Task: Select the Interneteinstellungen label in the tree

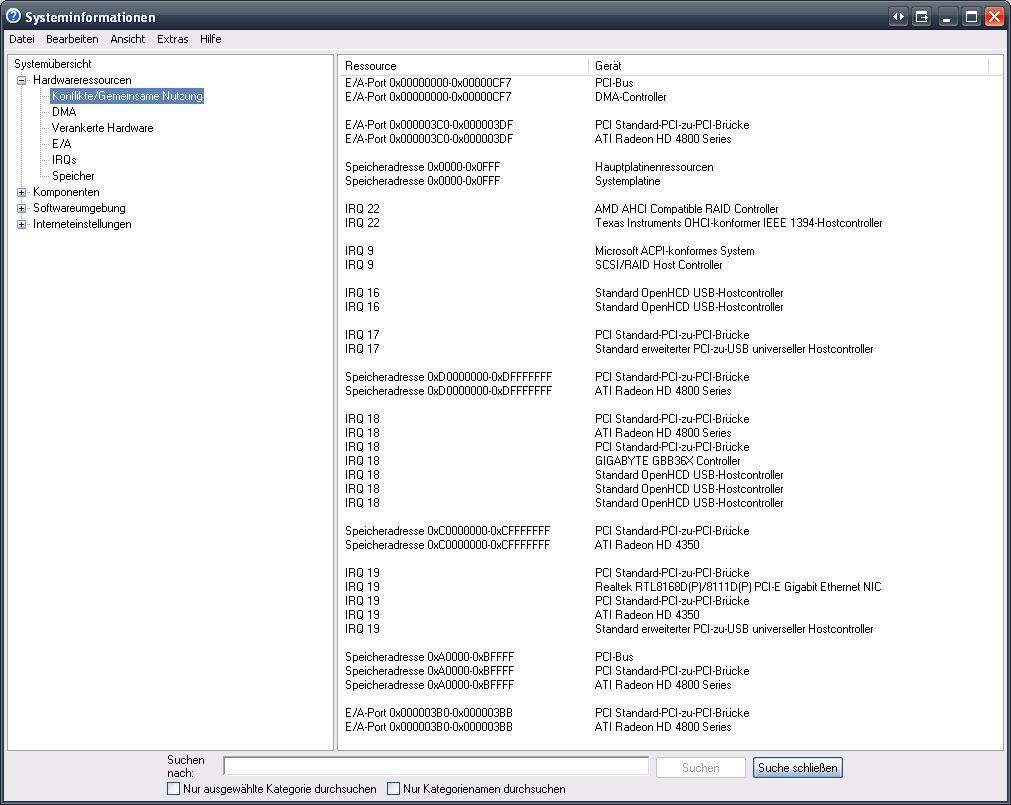Action: click(x=82, y=224)
